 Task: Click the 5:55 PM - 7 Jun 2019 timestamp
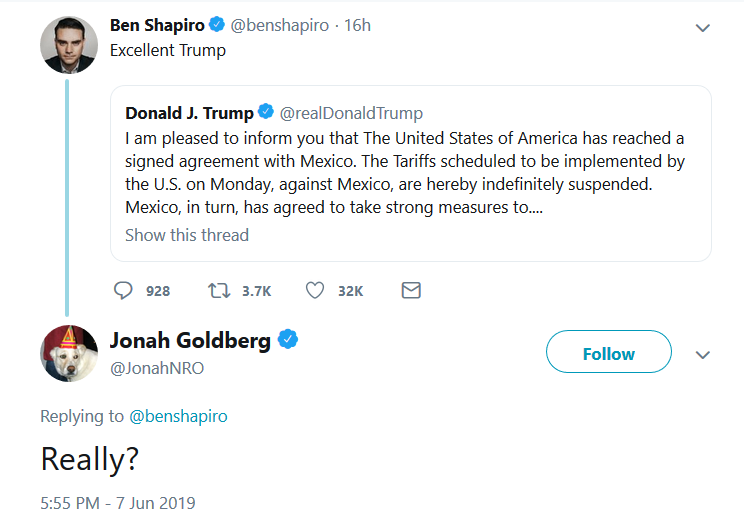pos(118,502)
